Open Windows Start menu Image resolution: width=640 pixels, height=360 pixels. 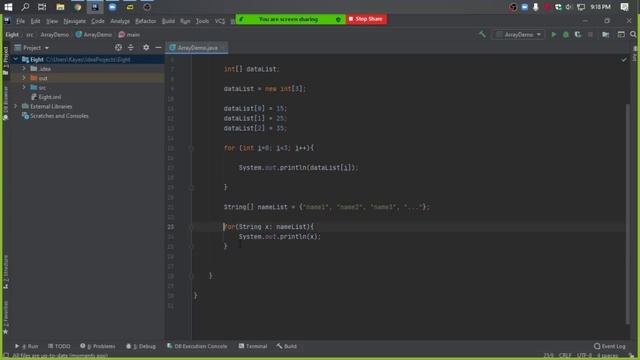click(x=8, y=7)
